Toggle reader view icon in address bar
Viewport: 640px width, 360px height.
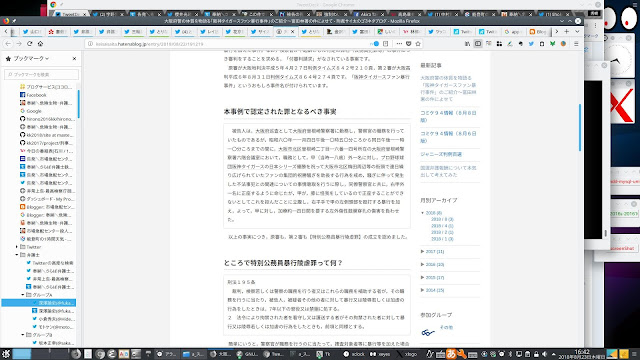point(386,44)
